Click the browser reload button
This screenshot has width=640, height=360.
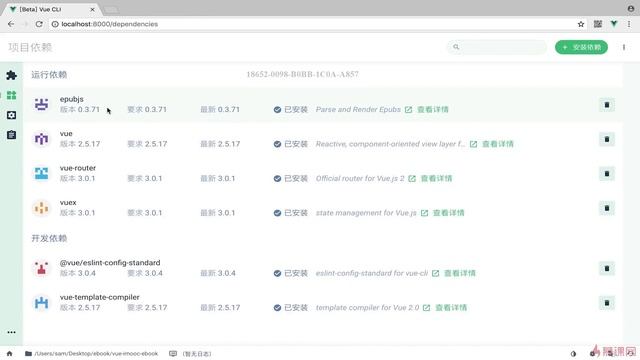39,24
